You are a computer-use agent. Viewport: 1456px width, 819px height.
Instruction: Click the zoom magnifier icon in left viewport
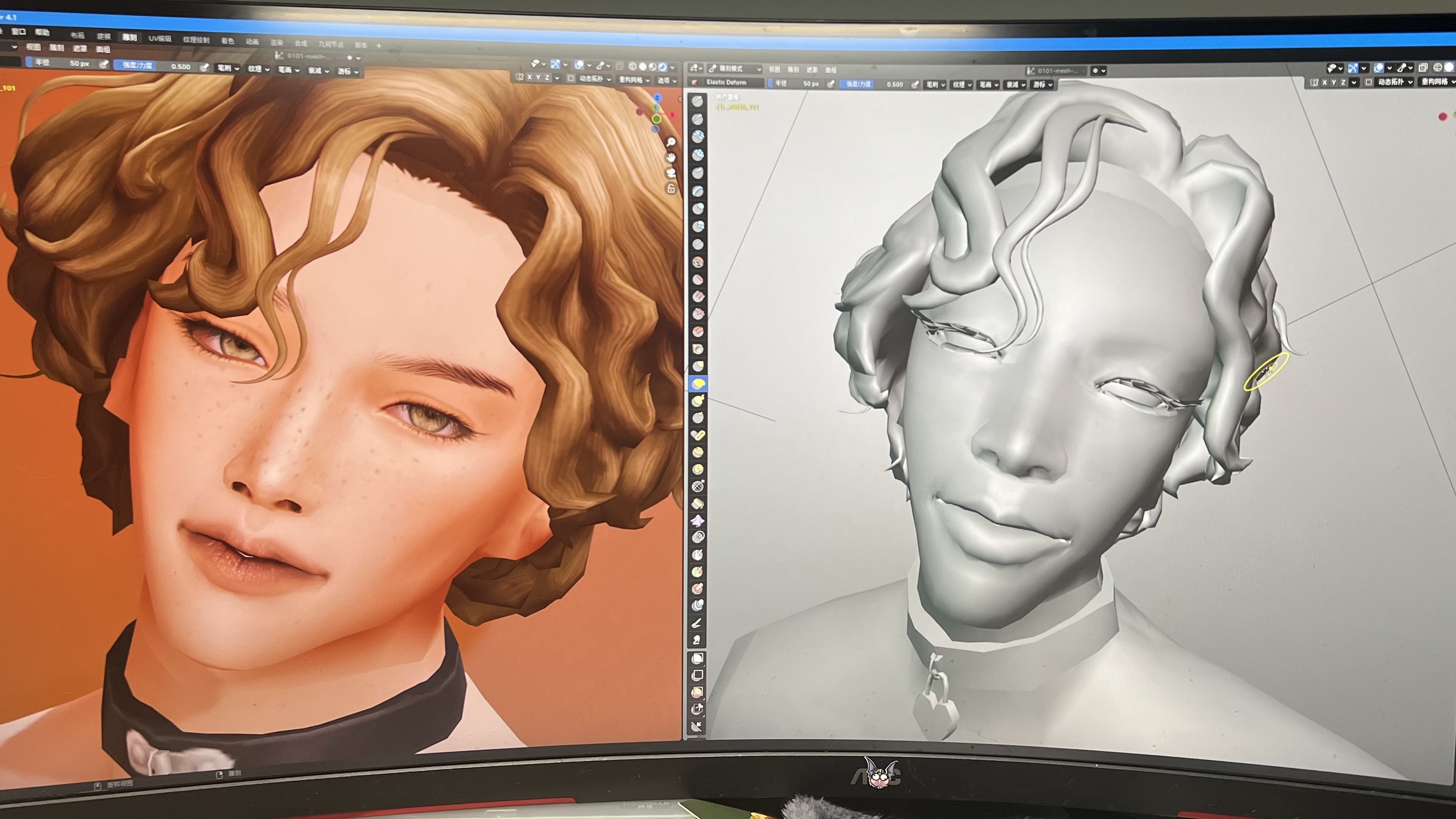(671, 142)
